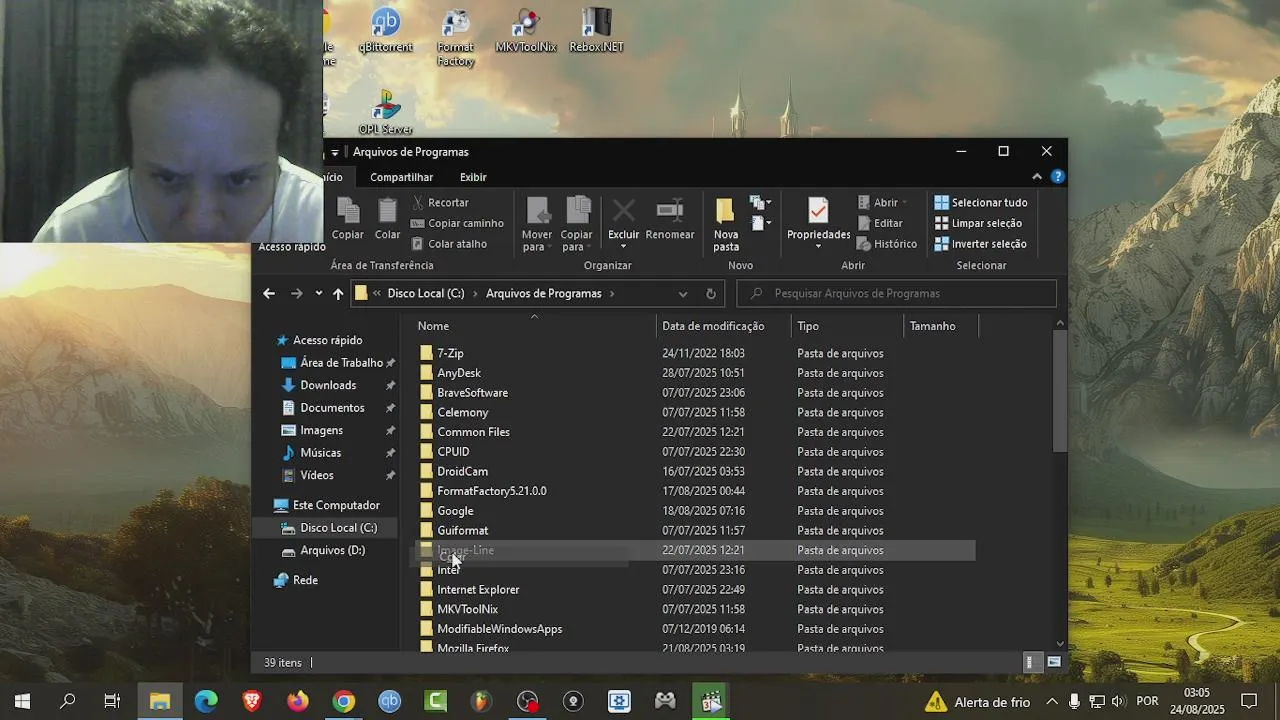Viewport: 1280px width, 720px height.
Task: Click Inverter seleção
Action: click(x=980, y=243)
